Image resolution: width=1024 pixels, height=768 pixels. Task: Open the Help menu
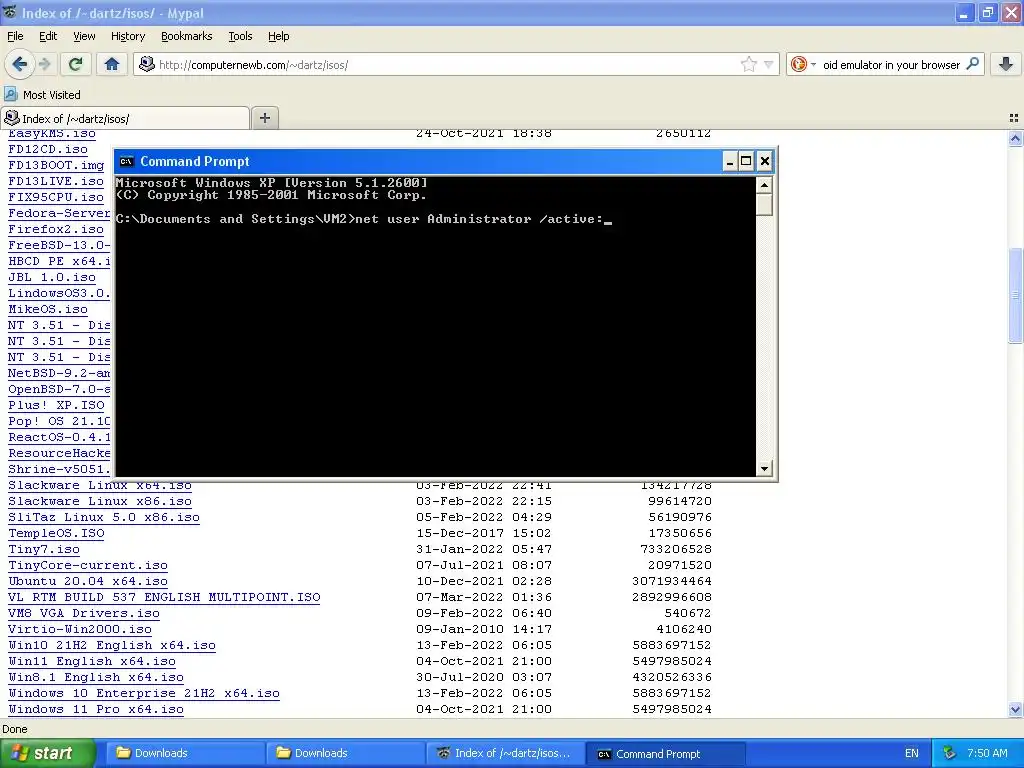(x=279, y=36)
